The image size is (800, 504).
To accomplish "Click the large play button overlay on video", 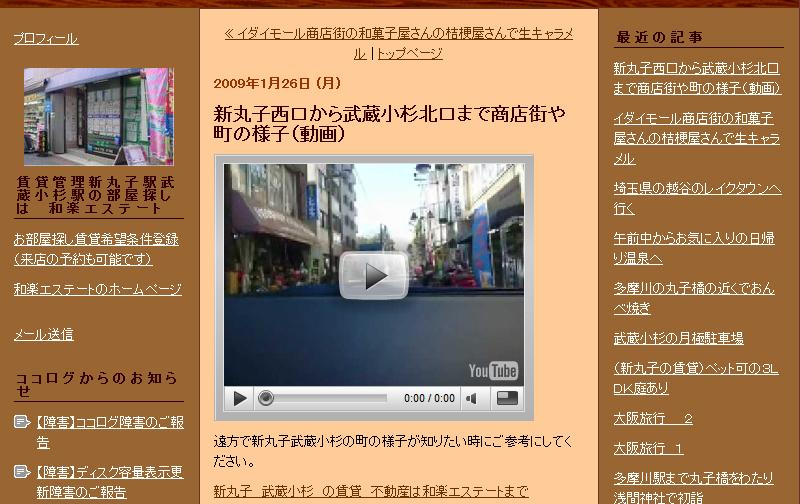I will pos(373,275).
